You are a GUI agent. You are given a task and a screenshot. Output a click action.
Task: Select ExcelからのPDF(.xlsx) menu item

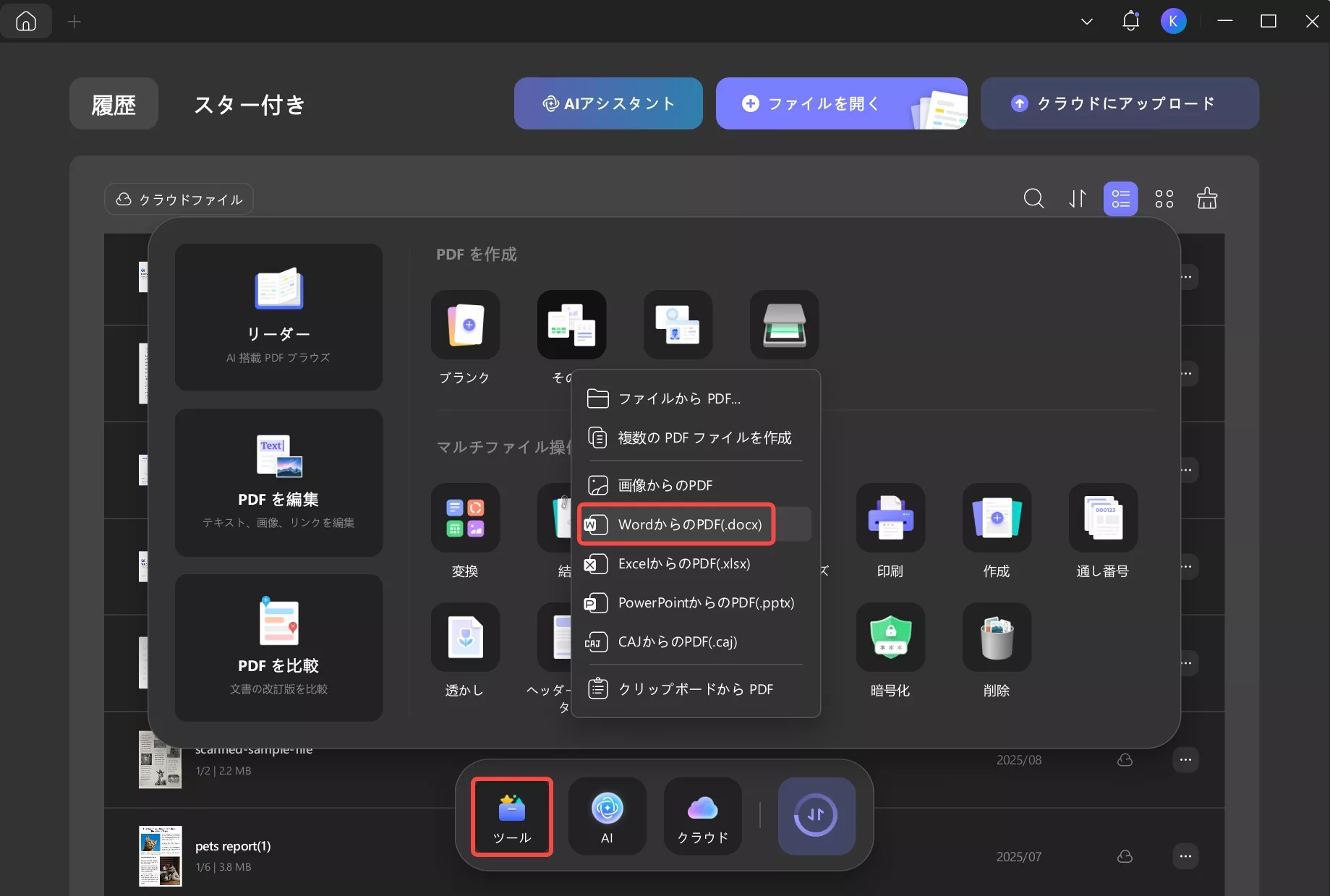tap(696, 563)
